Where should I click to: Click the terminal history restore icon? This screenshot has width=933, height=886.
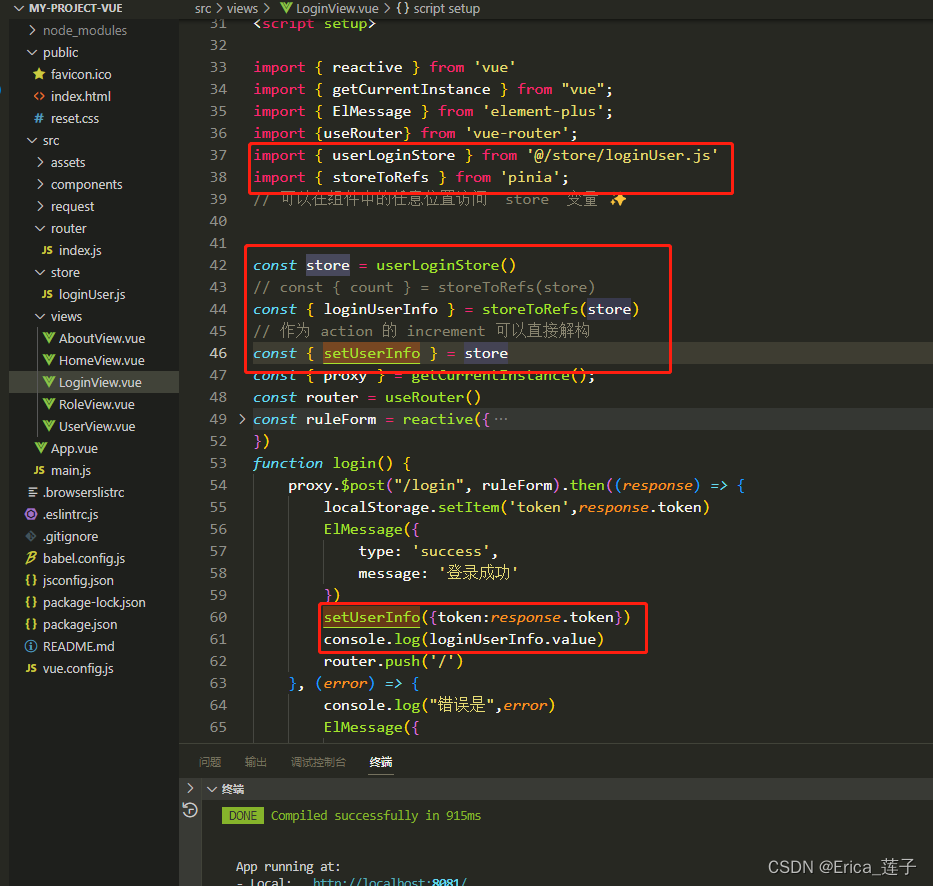click(x=190, y=810)
